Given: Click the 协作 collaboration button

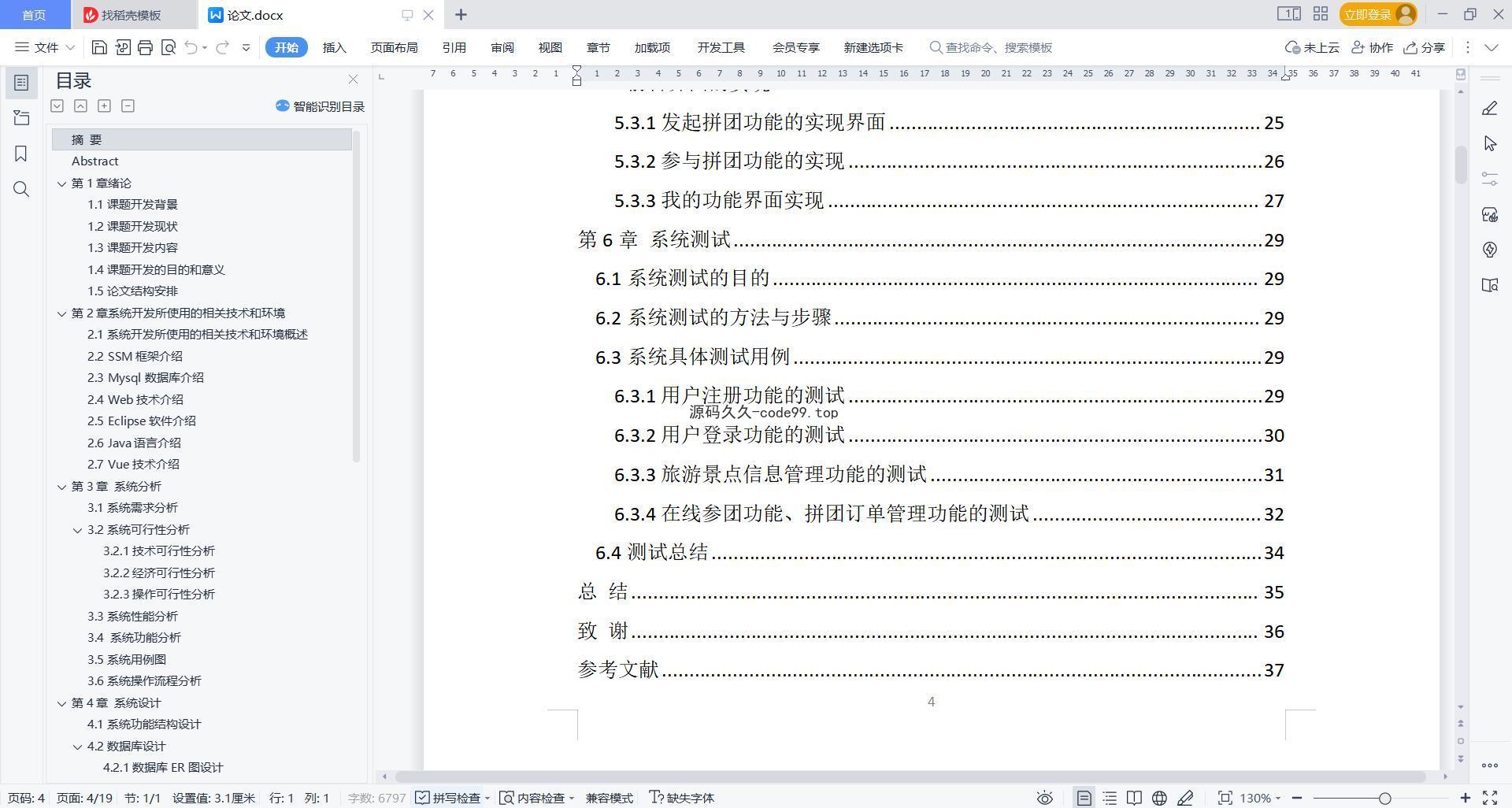Looking at the screenshot, I should (x=1372, y=47).
